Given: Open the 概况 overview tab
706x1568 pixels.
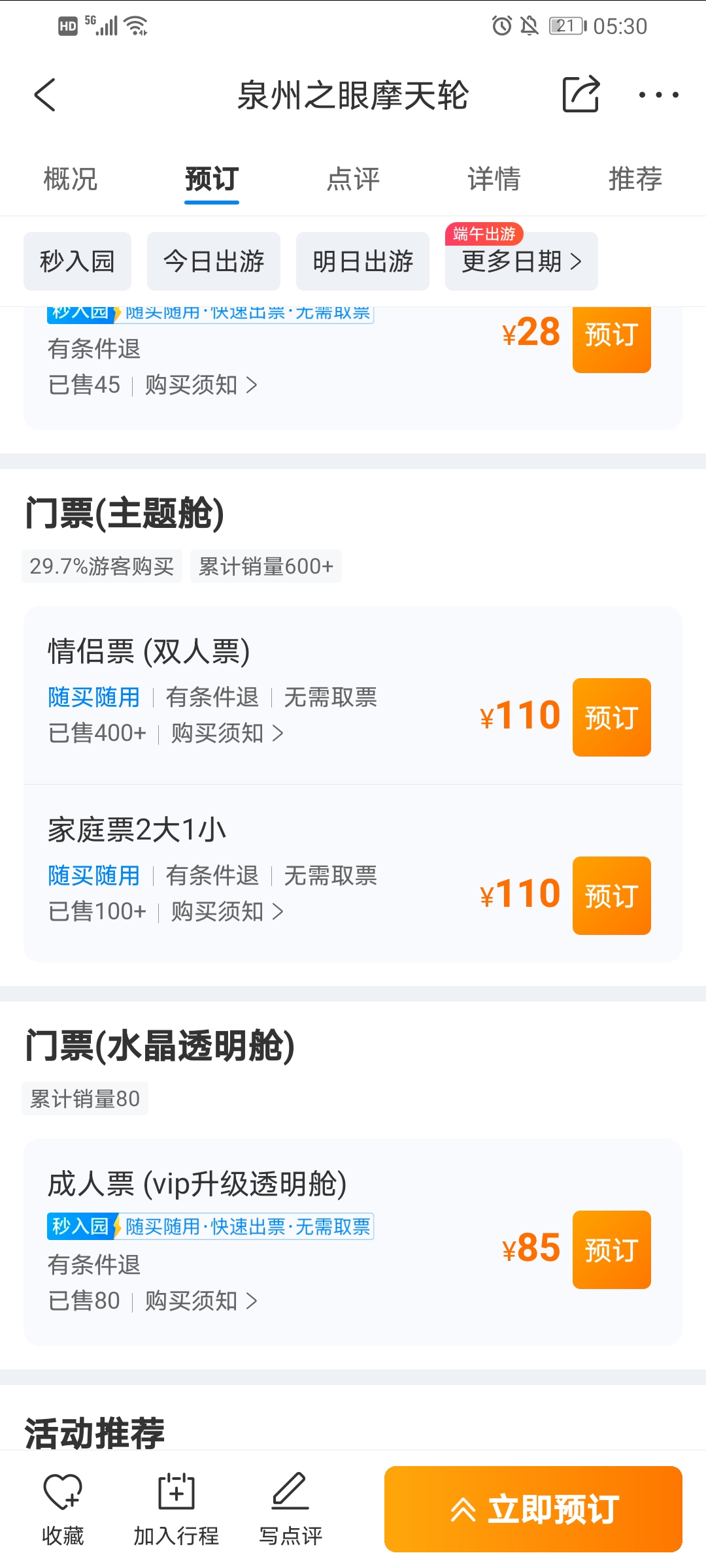Looking at the screenshot, I should click(71, 179).
